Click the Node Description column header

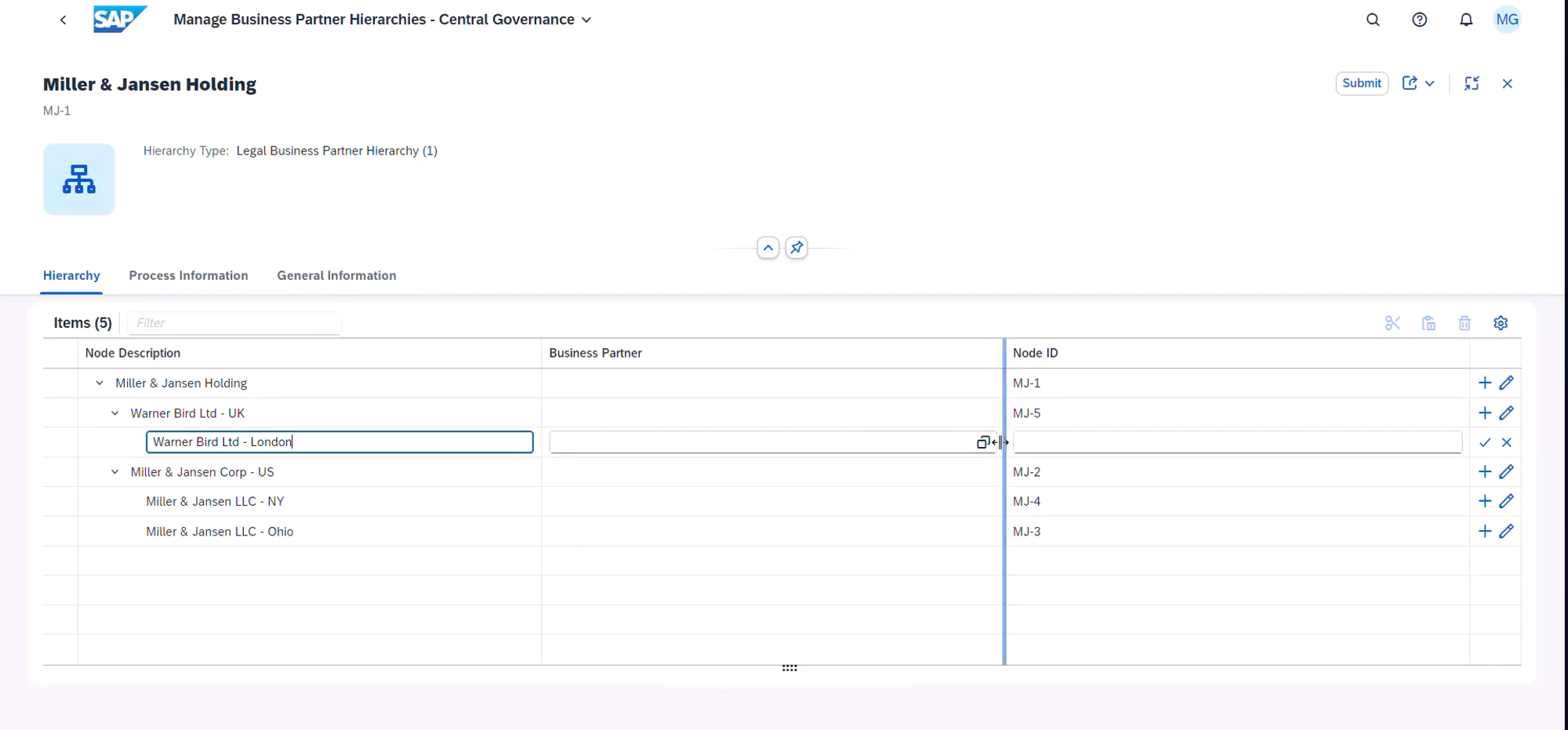click(310, 353)
